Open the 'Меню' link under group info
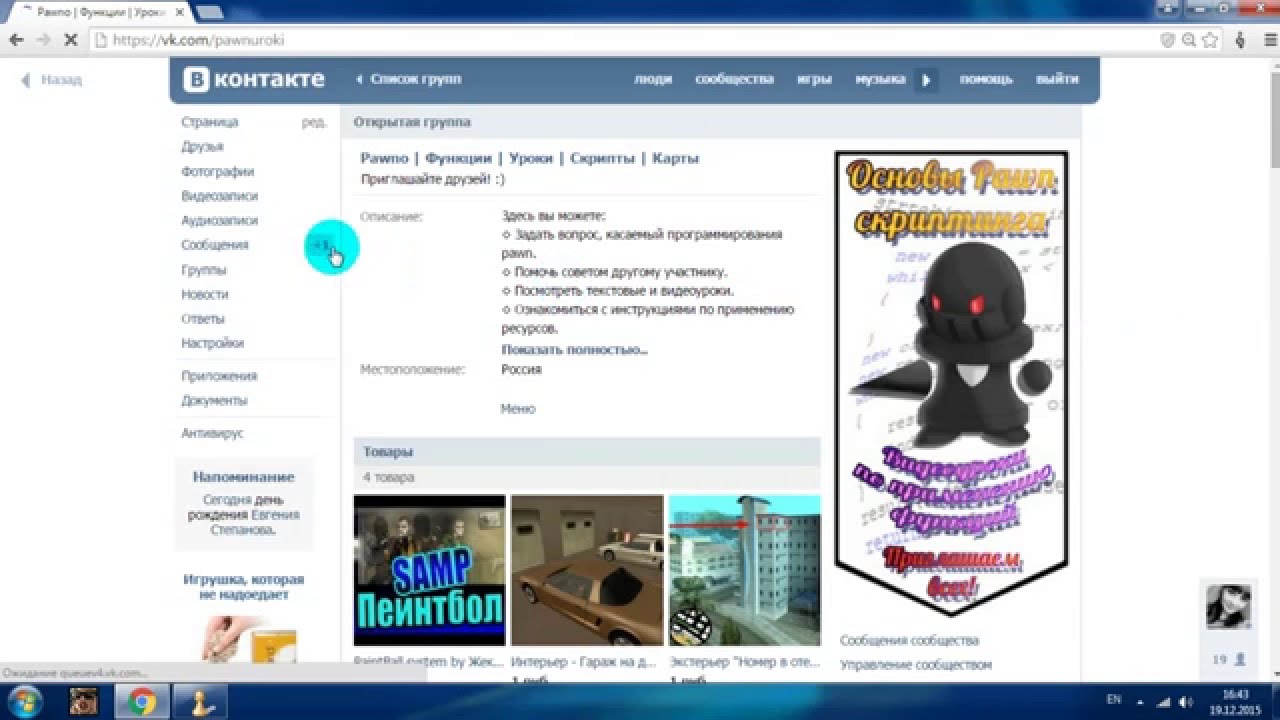This screenshot has width=1280, height=720. [518, 409]
